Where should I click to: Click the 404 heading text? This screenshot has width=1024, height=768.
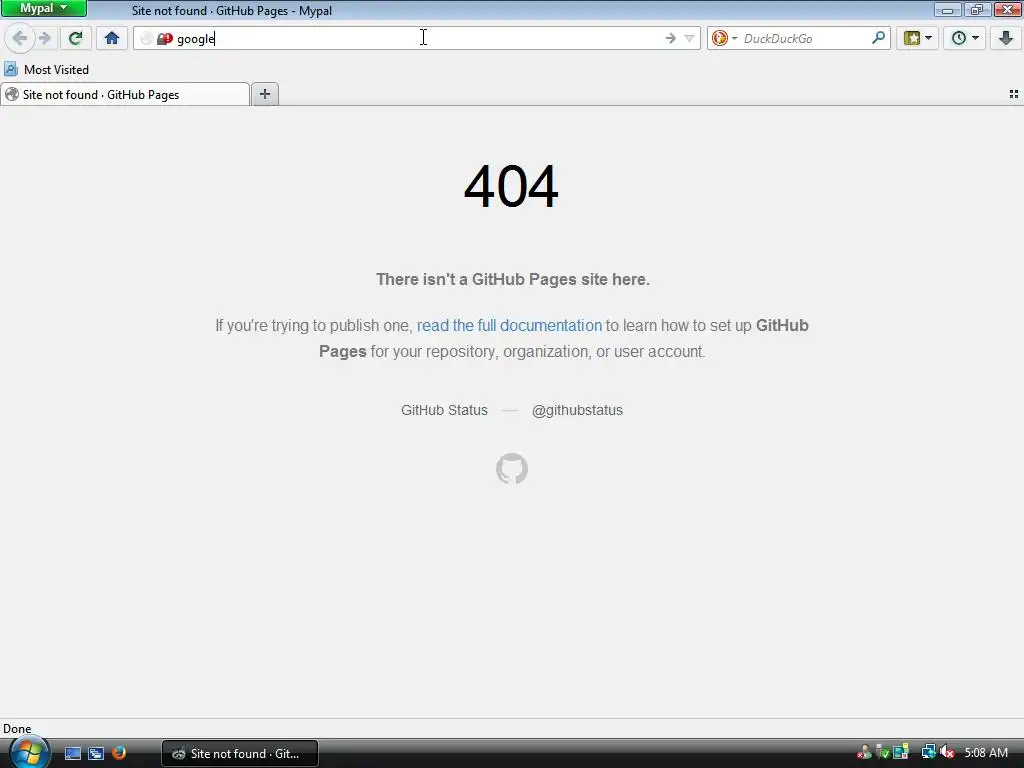pos(511,187)
